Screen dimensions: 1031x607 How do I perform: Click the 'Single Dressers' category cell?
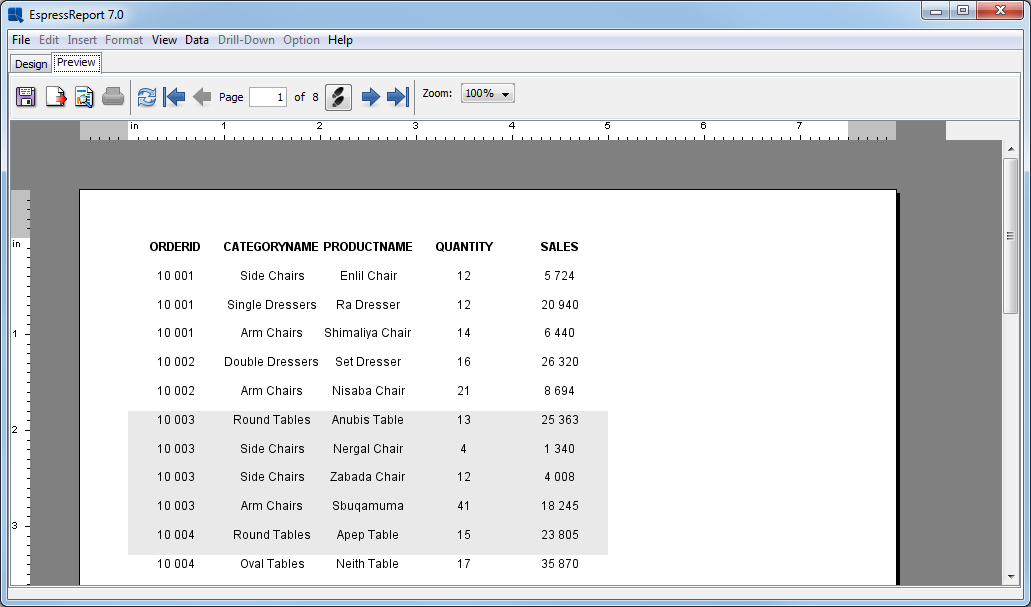[272, 305]
